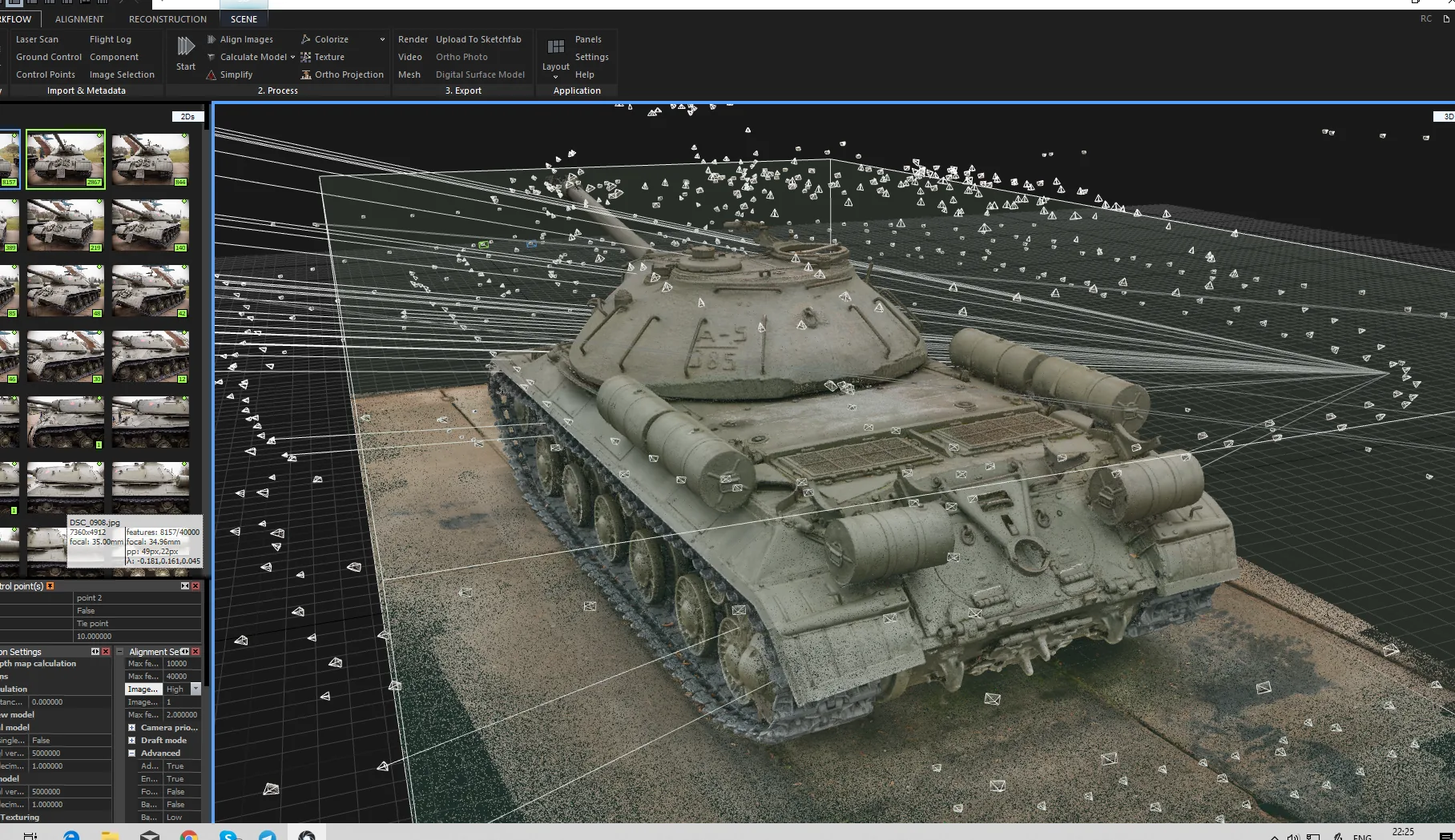This screenshot has height=840, width=1455.
Task: Expand the Draft mode group
Action: [x=132, y=741]
